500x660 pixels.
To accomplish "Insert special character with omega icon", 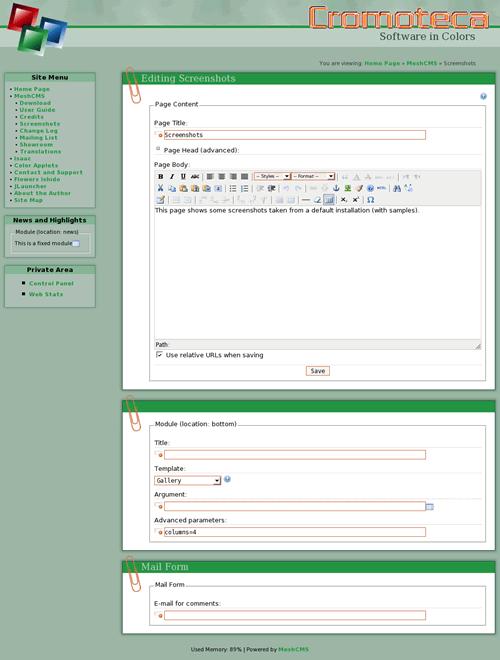I will point(370,200).
